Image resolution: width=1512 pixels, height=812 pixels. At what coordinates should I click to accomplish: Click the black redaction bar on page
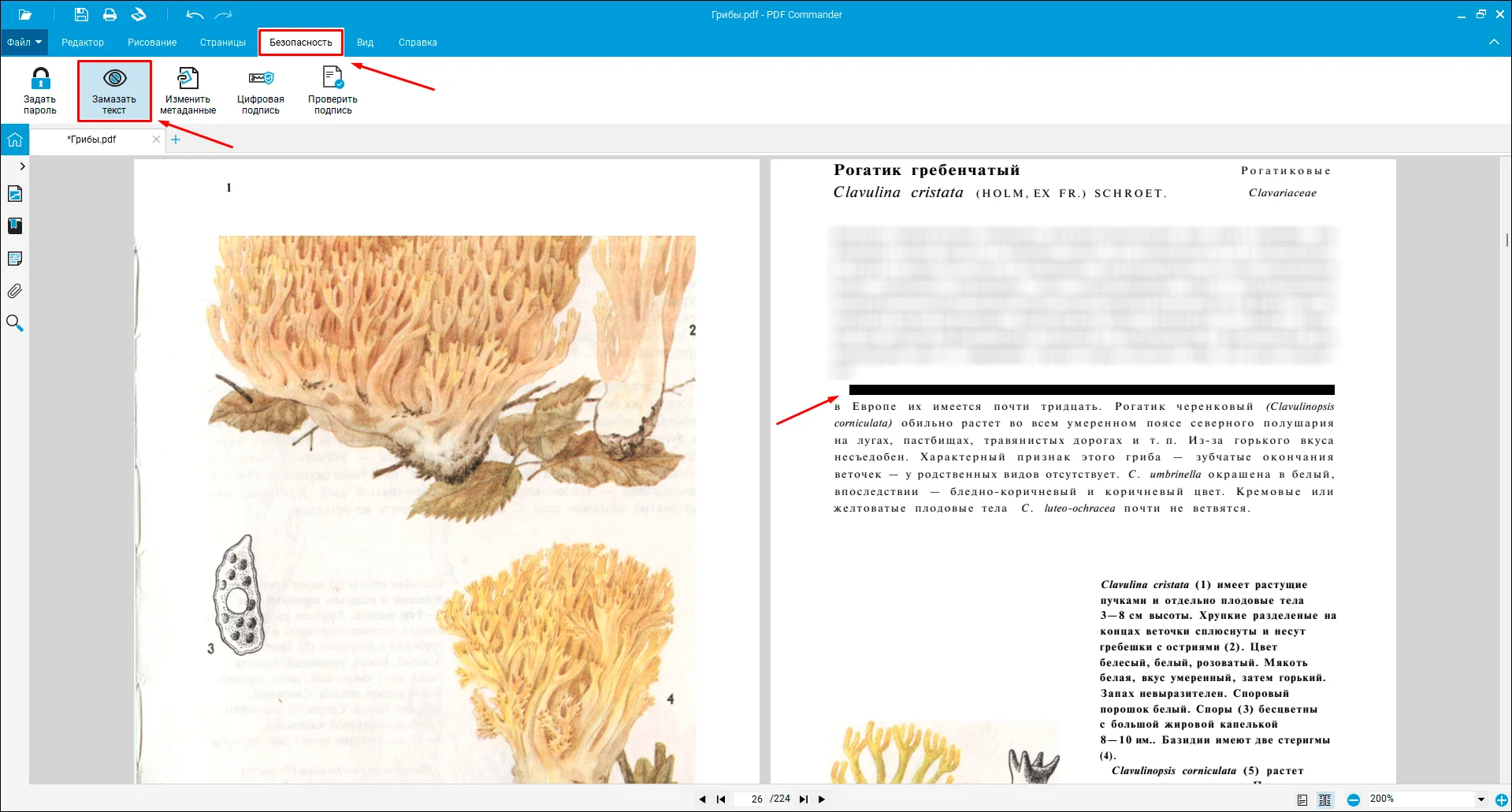(1092, 389)
